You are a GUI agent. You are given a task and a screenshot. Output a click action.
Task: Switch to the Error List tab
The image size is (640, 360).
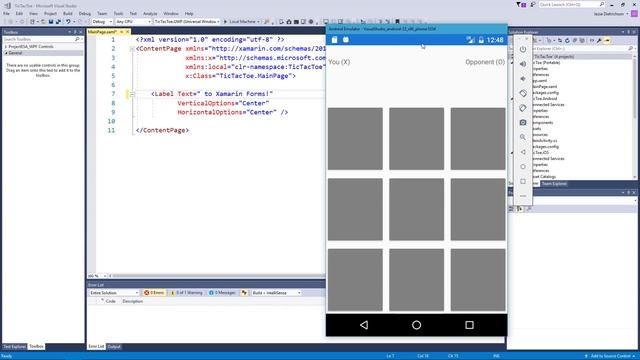[96, 347]
